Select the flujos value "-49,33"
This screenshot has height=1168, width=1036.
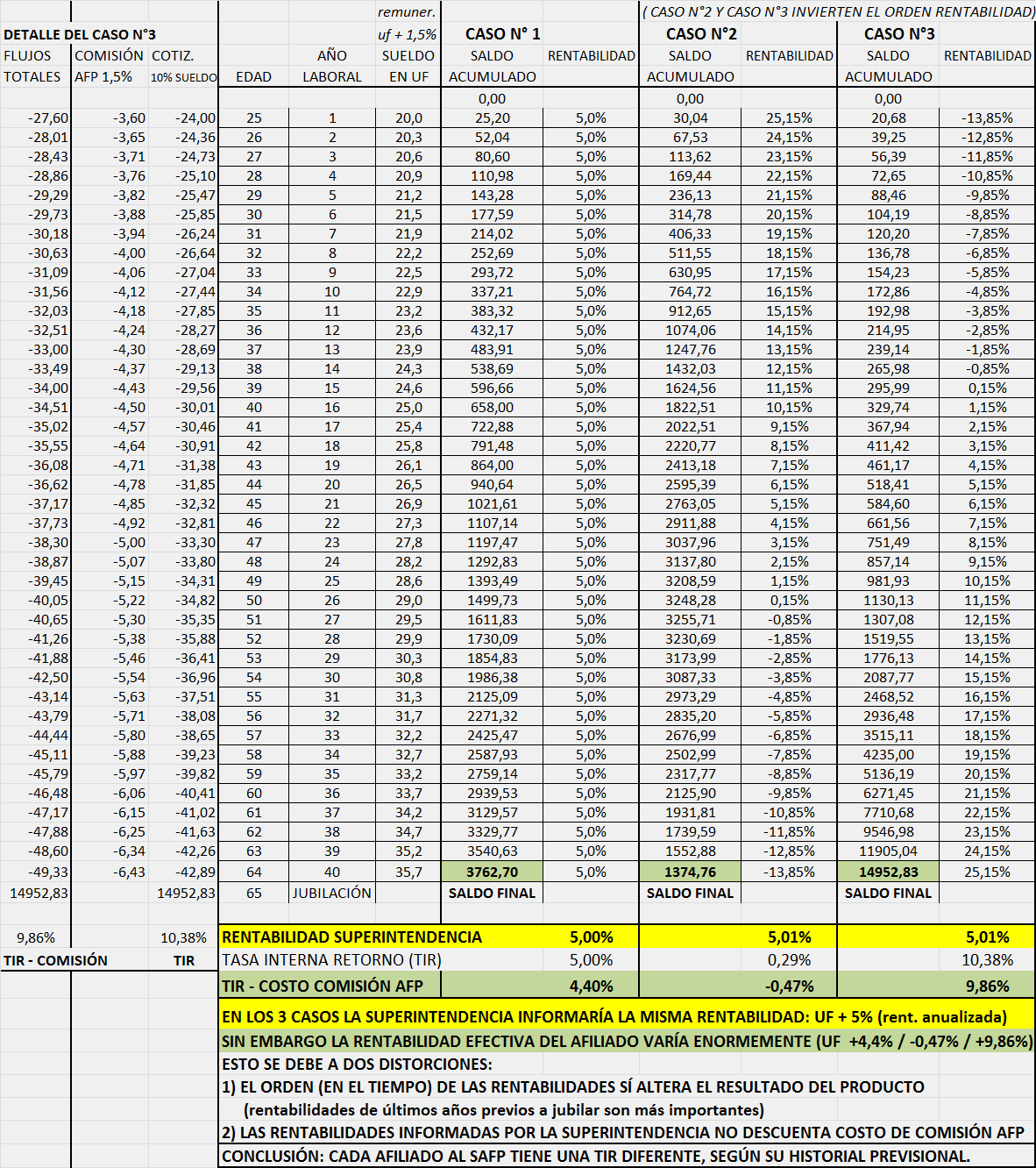[x=48, y=872]
